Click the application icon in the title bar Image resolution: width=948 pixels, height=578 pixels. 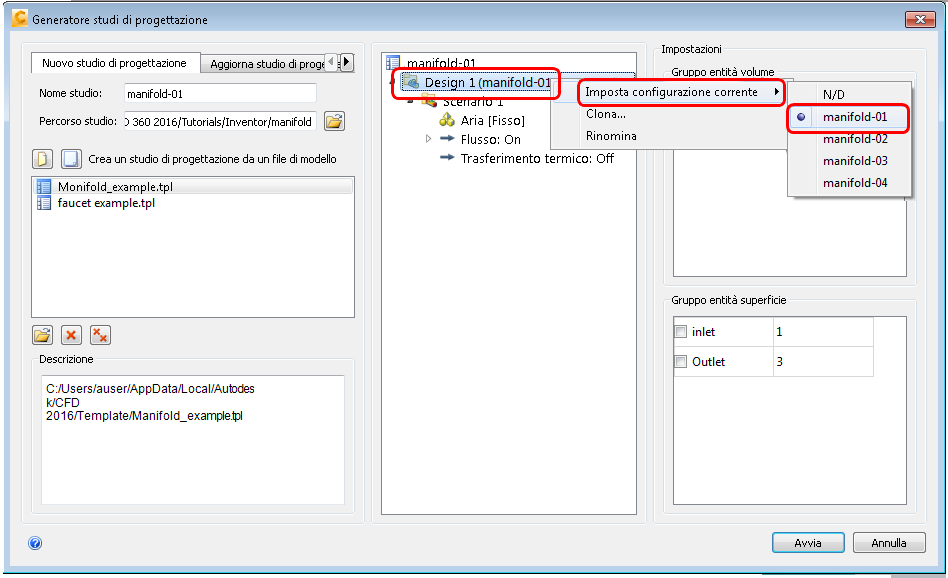tap(20, 19)
